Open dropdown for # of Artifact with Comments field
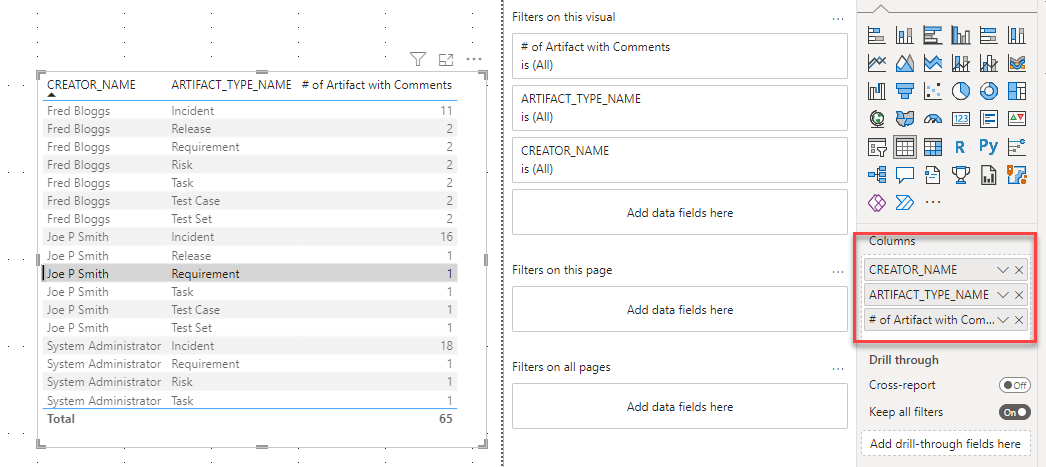This screenshot has height=467, width=1046. click(x=1002, y=320)
